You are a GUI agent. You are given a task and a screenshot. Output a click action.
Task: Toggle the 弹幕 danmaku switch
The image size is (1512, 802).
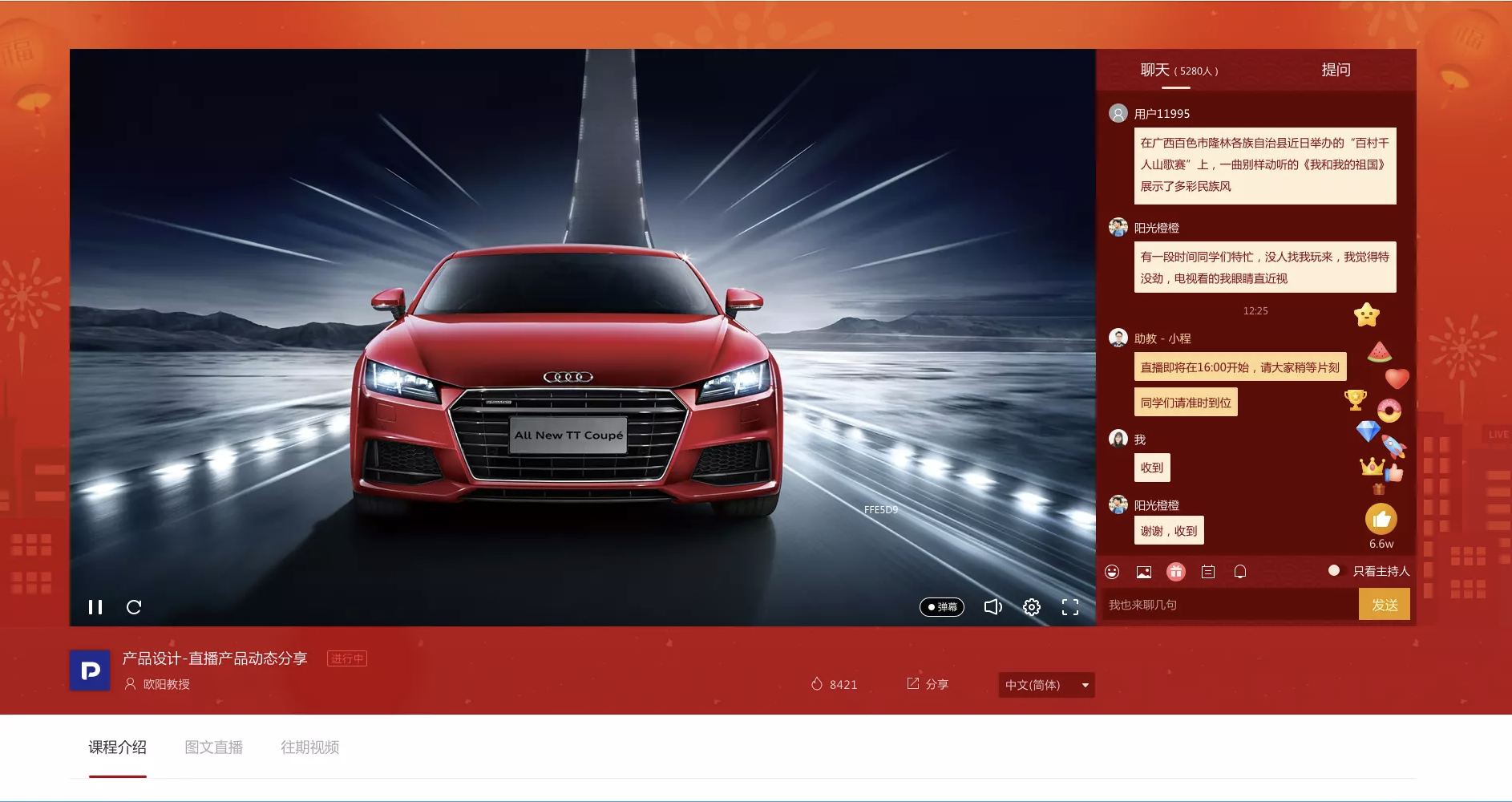(942, 607)
